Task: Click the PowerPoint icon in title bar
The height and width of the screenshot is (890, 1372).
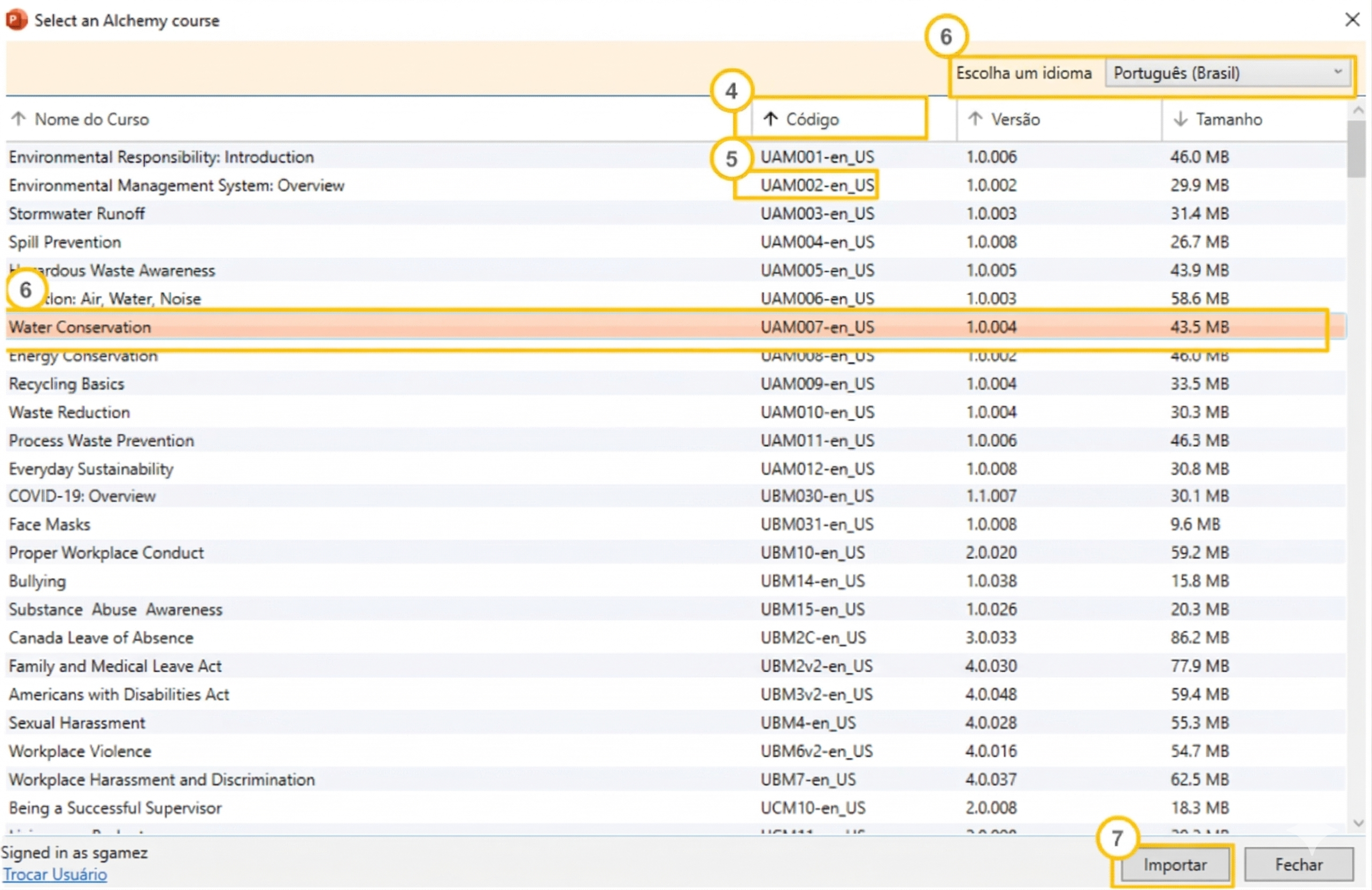Action: point(16,20)
